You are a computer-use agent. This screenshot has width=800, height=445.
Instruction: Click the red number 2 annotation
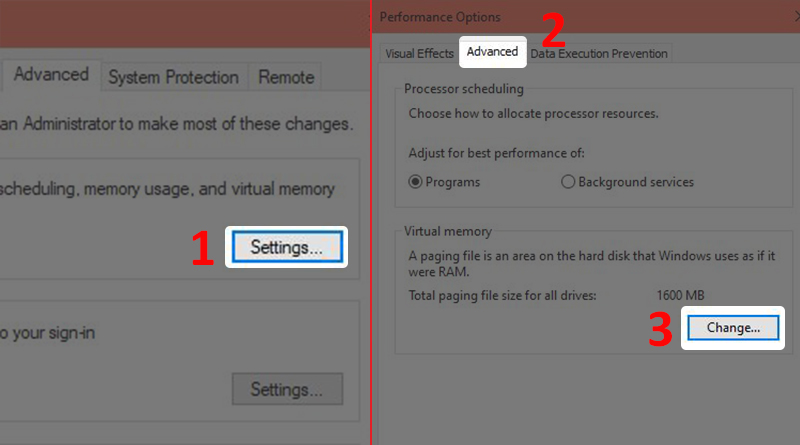(x=552, y=31)
